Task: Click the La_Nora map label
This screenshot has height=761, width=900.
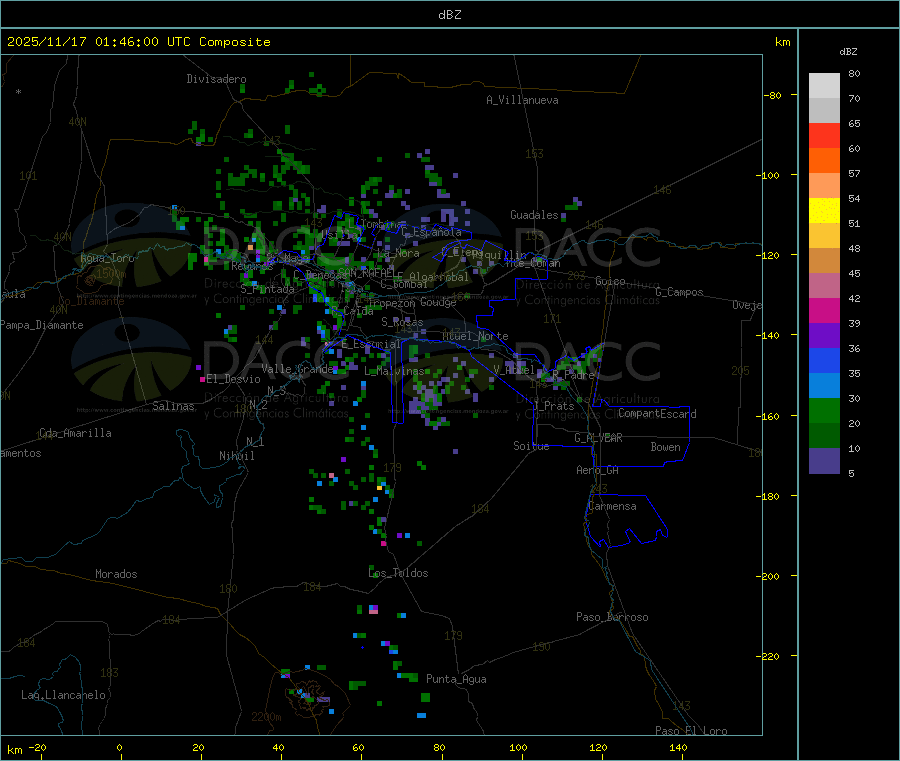Action: click(x=398, y=253)
